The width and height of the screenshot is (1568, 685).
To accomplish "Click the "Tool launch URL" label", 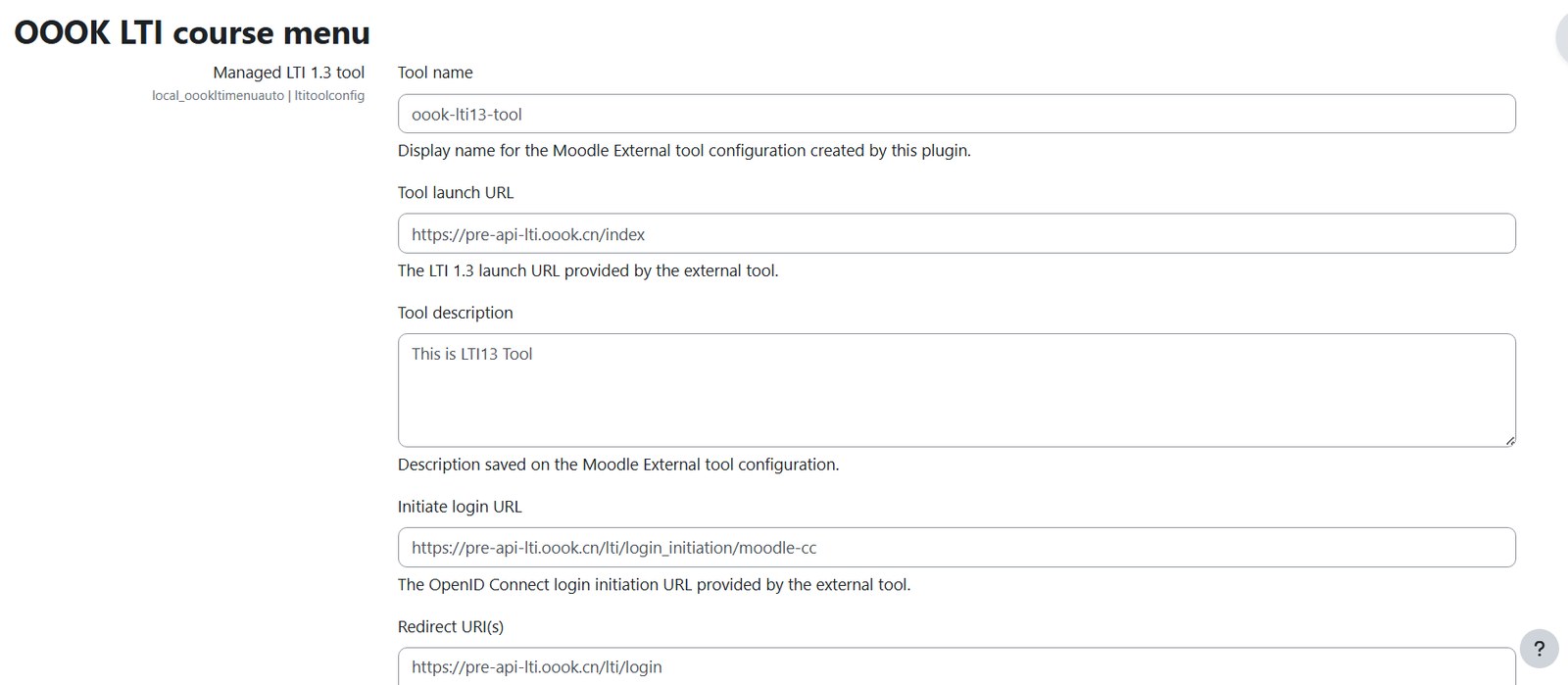I will tap(456, 192).
